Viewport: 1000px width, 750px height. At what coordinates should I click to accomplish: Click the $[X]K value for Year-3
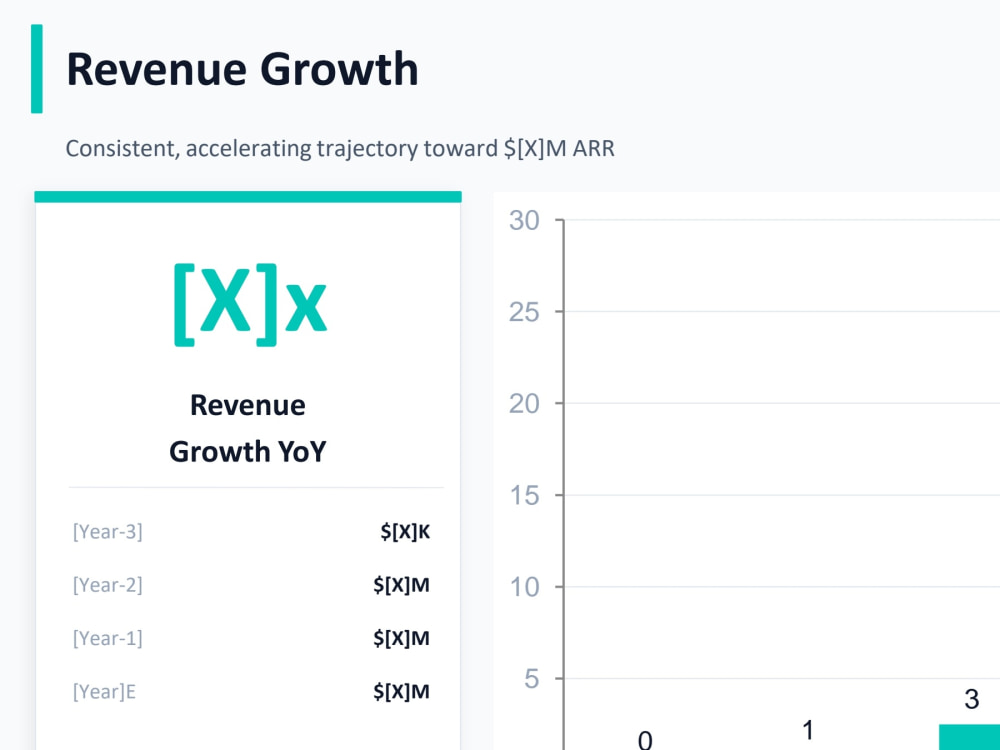(405, 531)
